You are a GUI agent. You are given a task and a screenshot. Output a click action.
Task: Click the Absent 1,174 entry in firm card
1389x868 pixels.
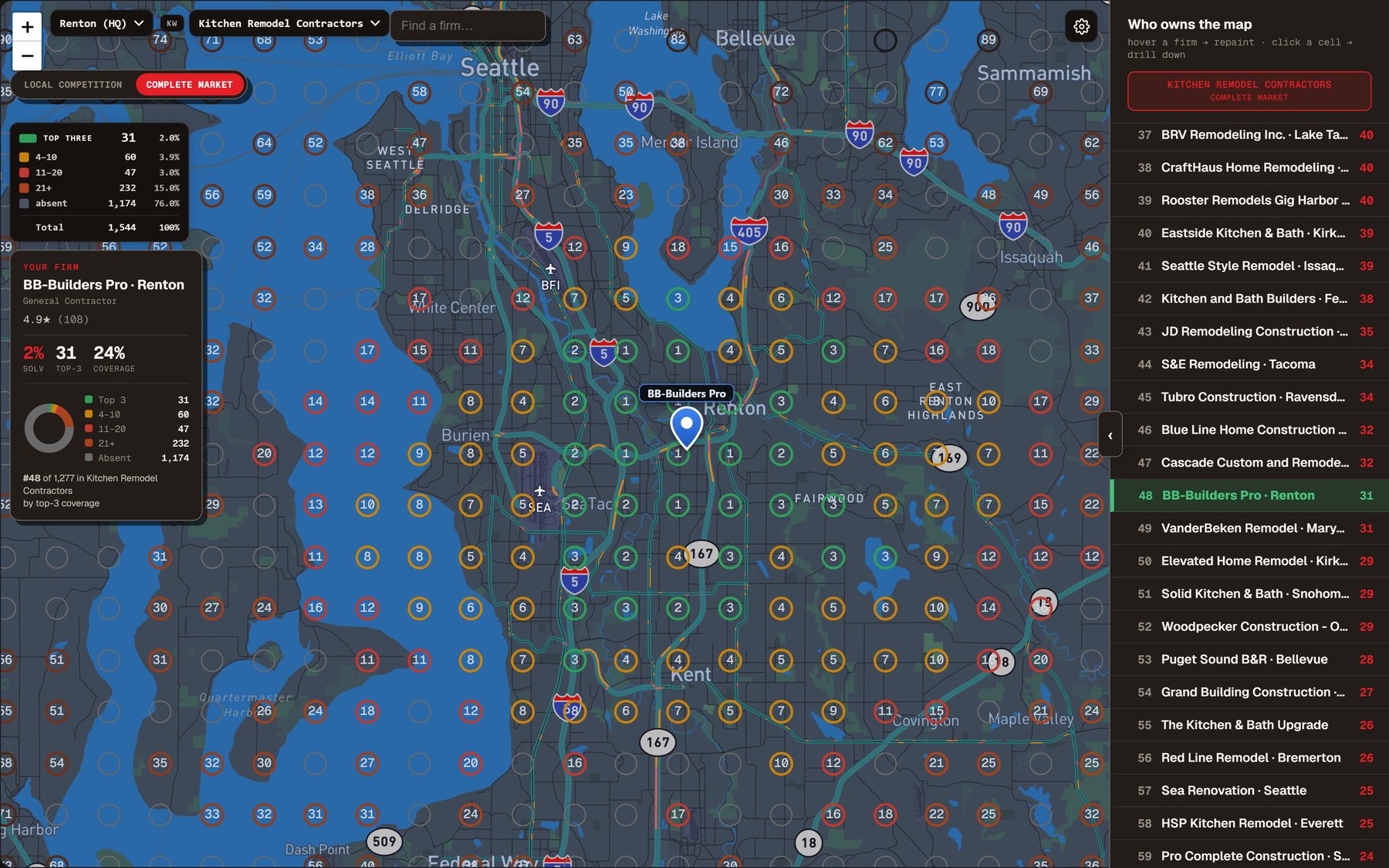[x=137, y=458]
